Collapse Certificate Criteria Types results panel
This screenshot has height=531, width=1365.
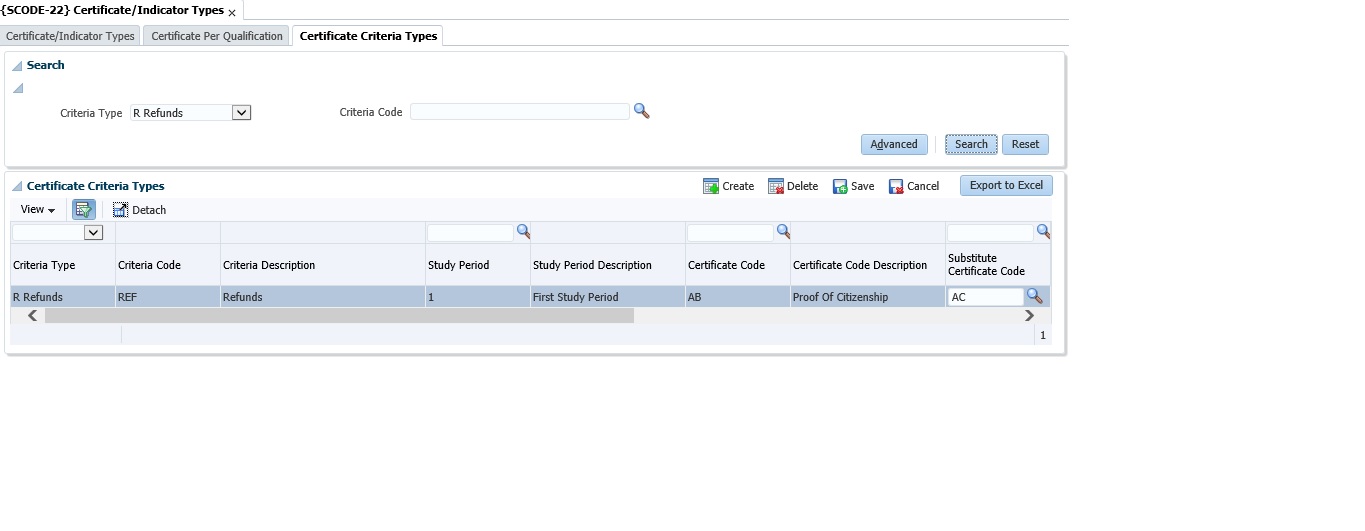pyautogui.click(x=17, y=187)
